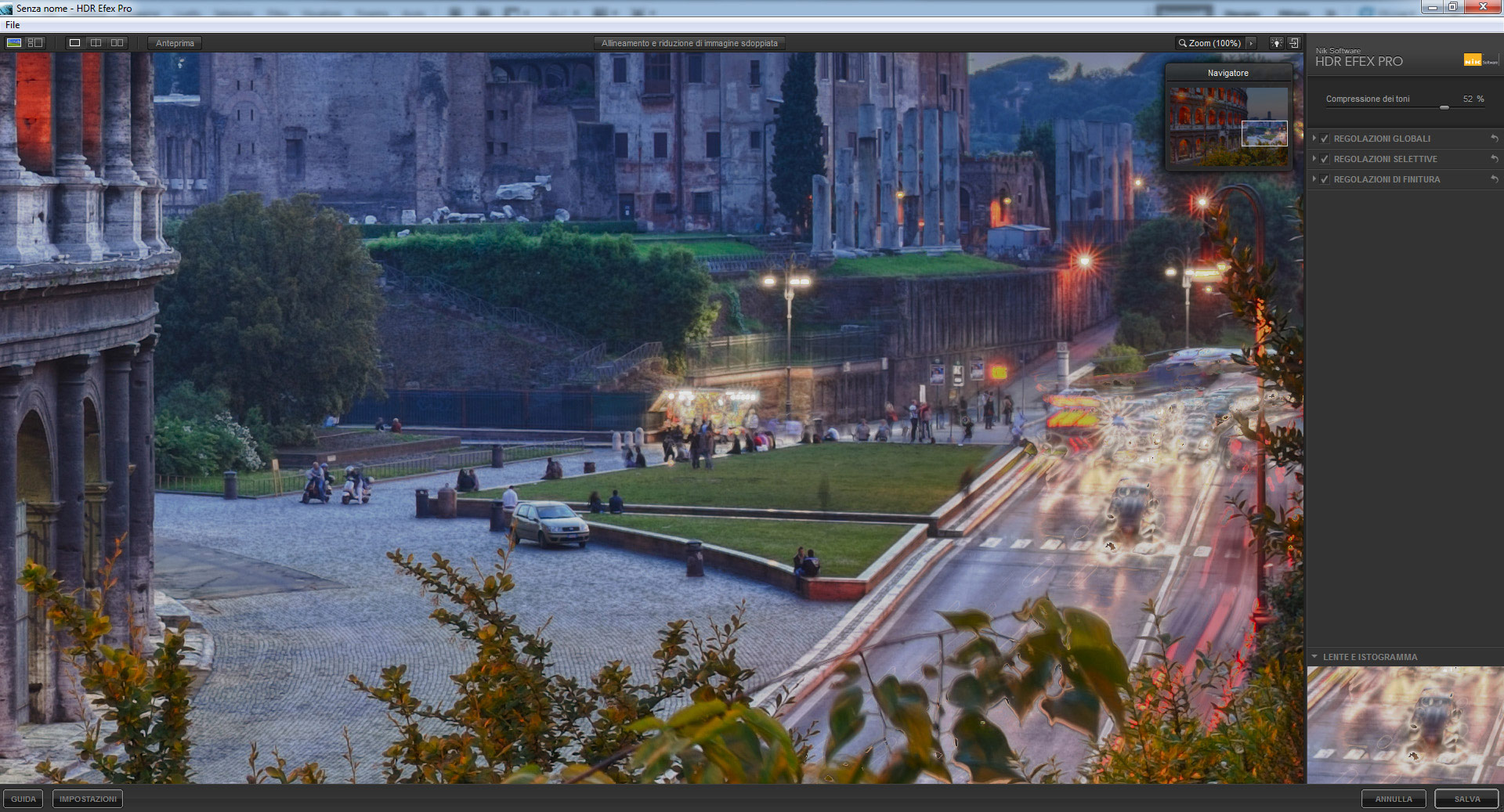This screenshot has height=812, width=1504.
Task: Click the lightbulb background color icon
Action: (x=1276, y=43)
